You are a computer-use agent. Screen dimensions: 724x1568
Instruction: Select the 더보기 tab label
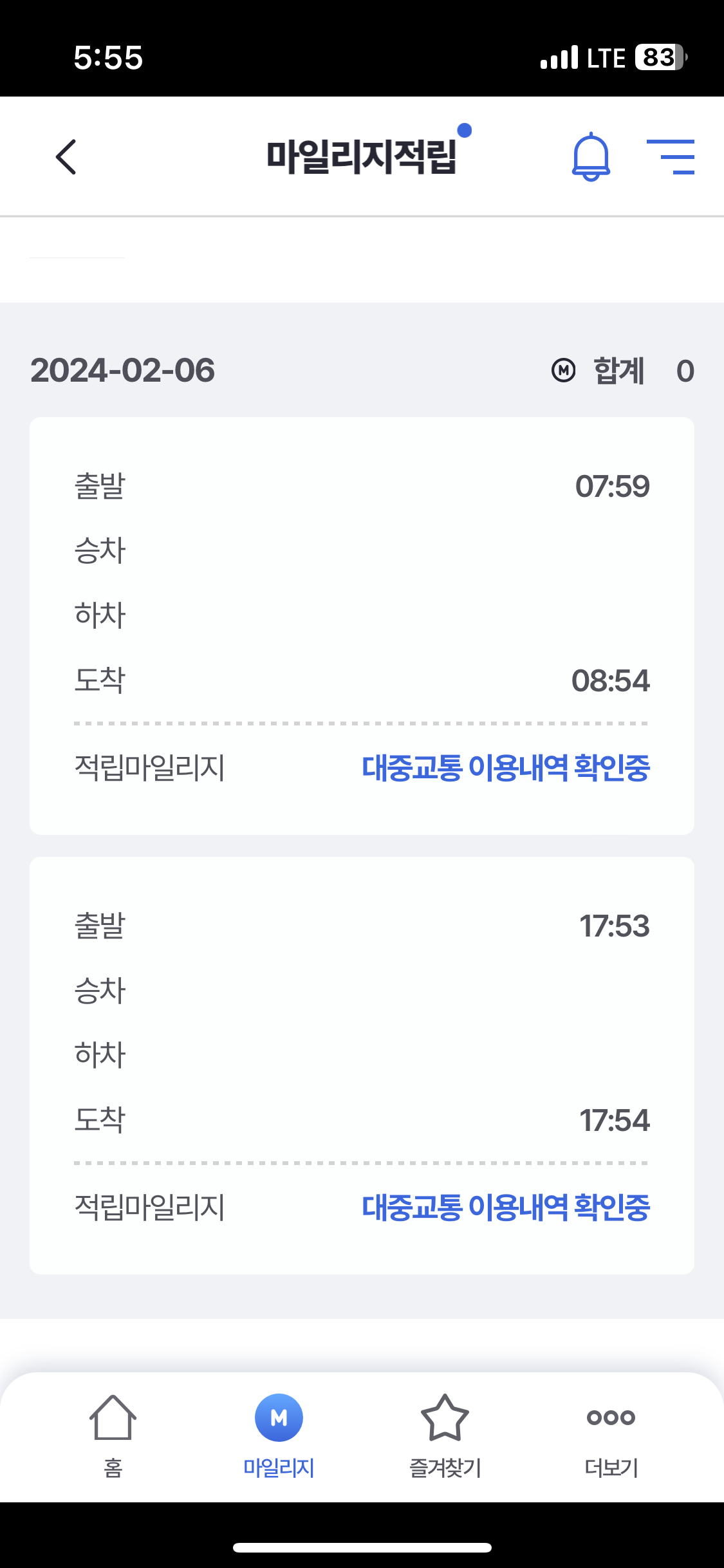click(611, 1468)
